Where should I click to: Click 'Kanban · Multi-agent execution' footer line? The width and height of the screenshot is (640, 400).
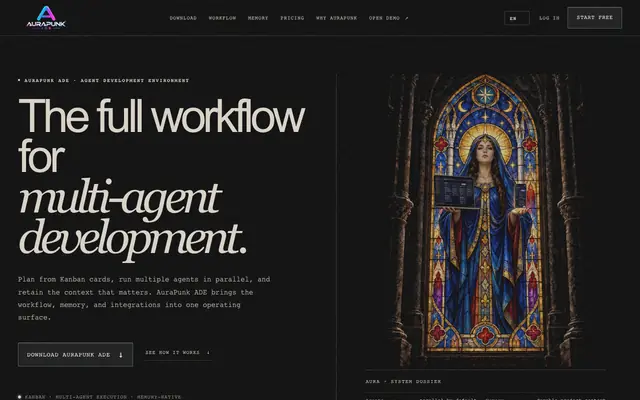click(100, 397)
